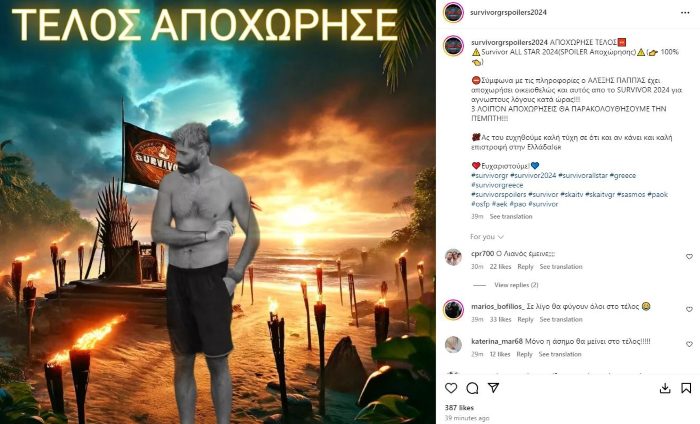
Task: Click the Survivor post image
Action: (x=218, y=212)
